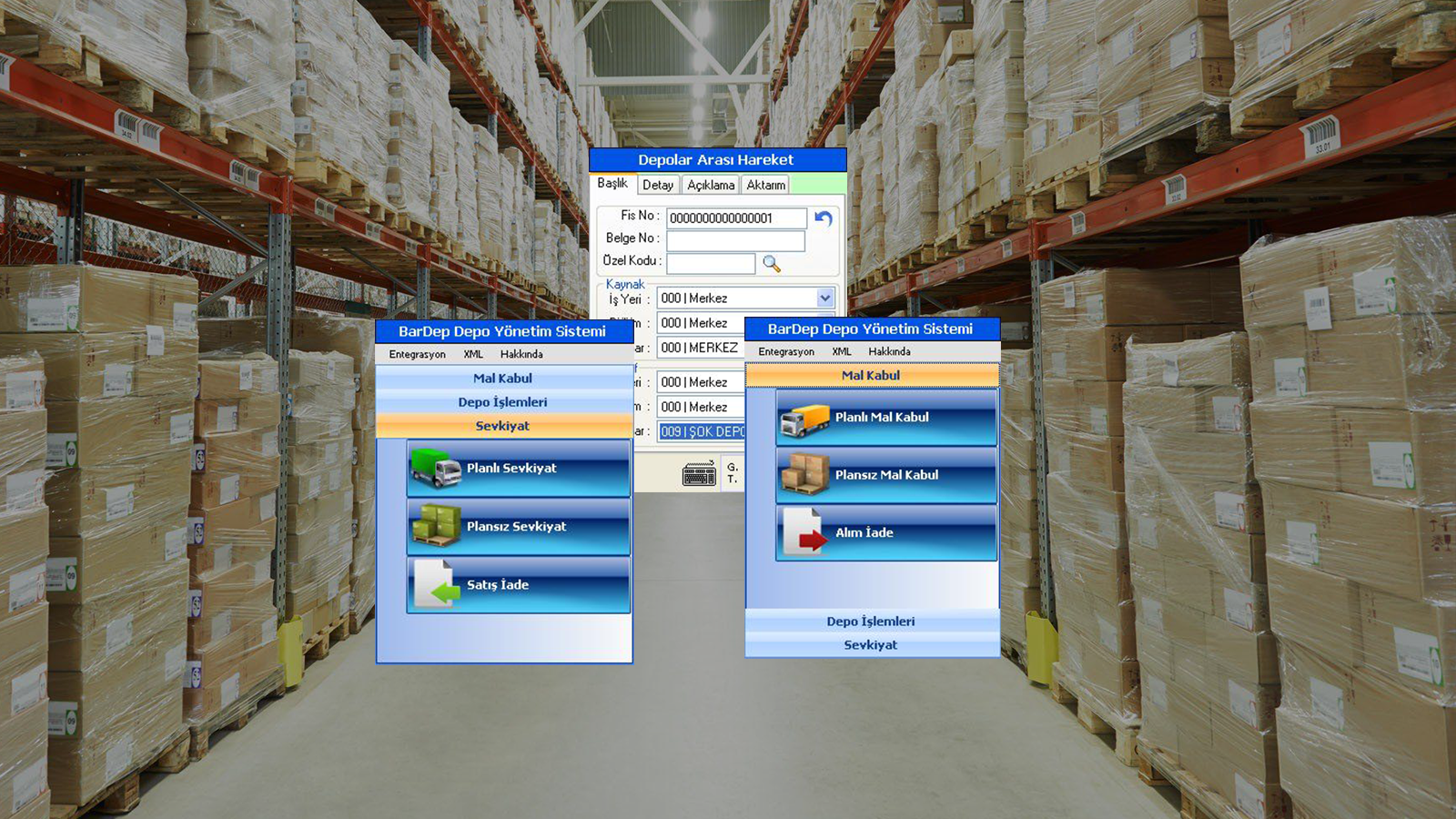
Task: Click the Alım İade red arrow icon
Action: tap(804, 532)
